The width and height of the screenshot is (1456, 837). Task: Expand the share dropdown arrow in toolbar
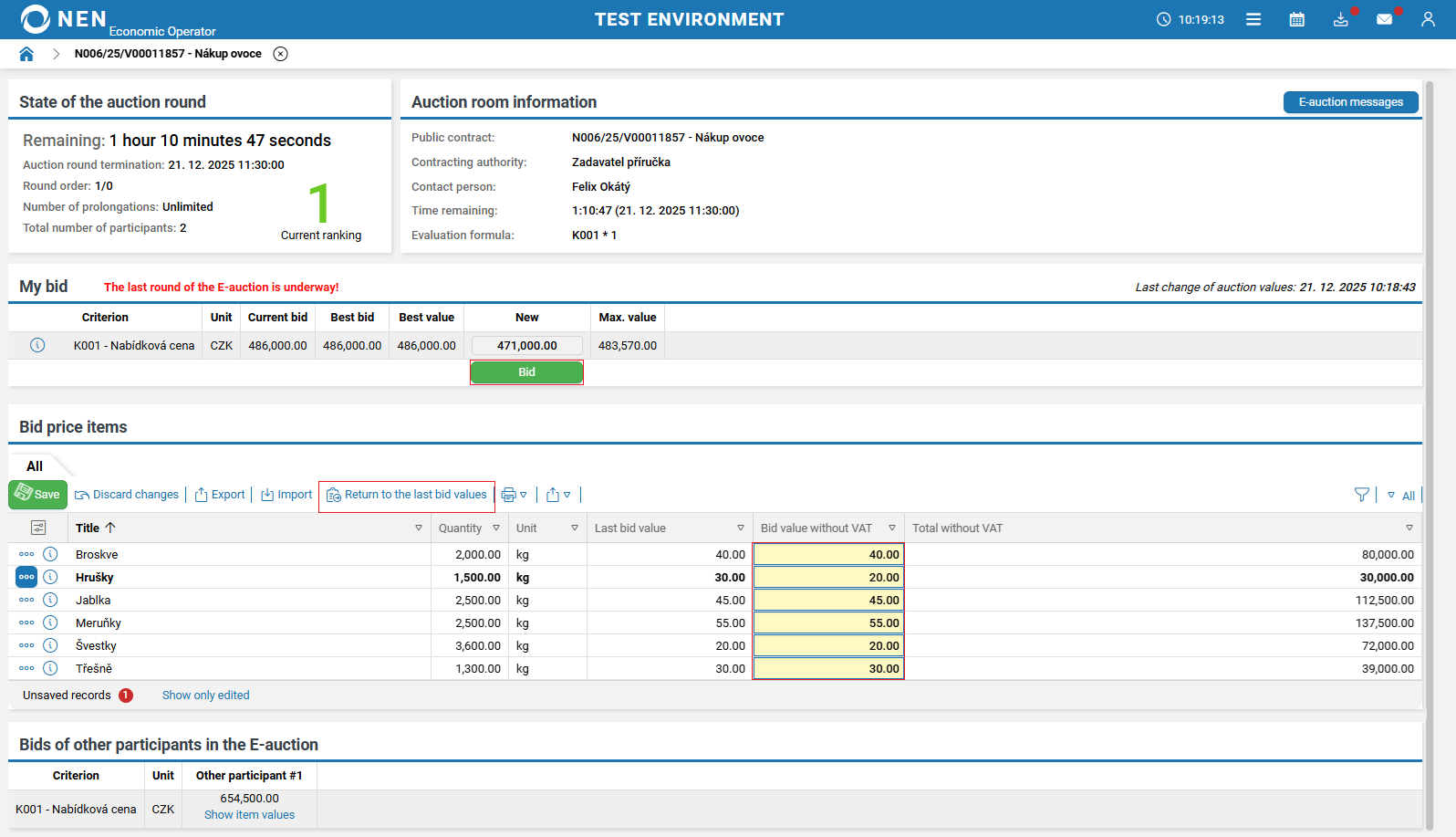567,495
